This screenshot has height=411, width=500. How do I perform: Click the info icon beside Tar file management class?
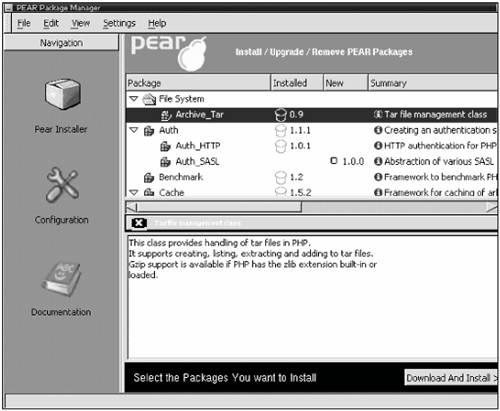(x=378, y=115)
